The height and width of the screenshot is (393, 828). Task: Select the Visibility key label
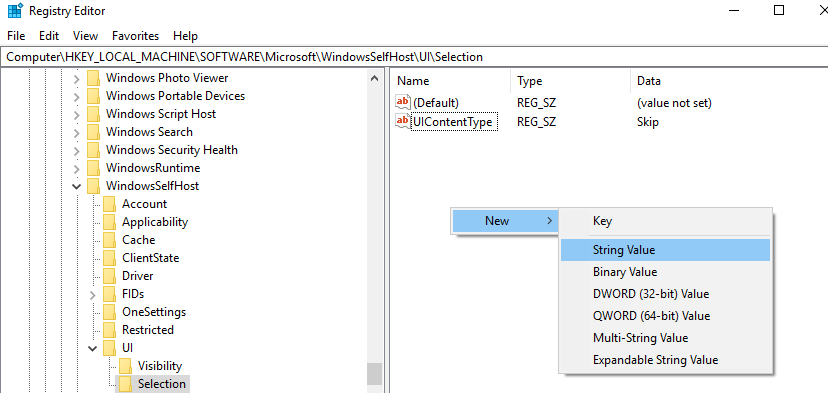click(x=159, y=366)
